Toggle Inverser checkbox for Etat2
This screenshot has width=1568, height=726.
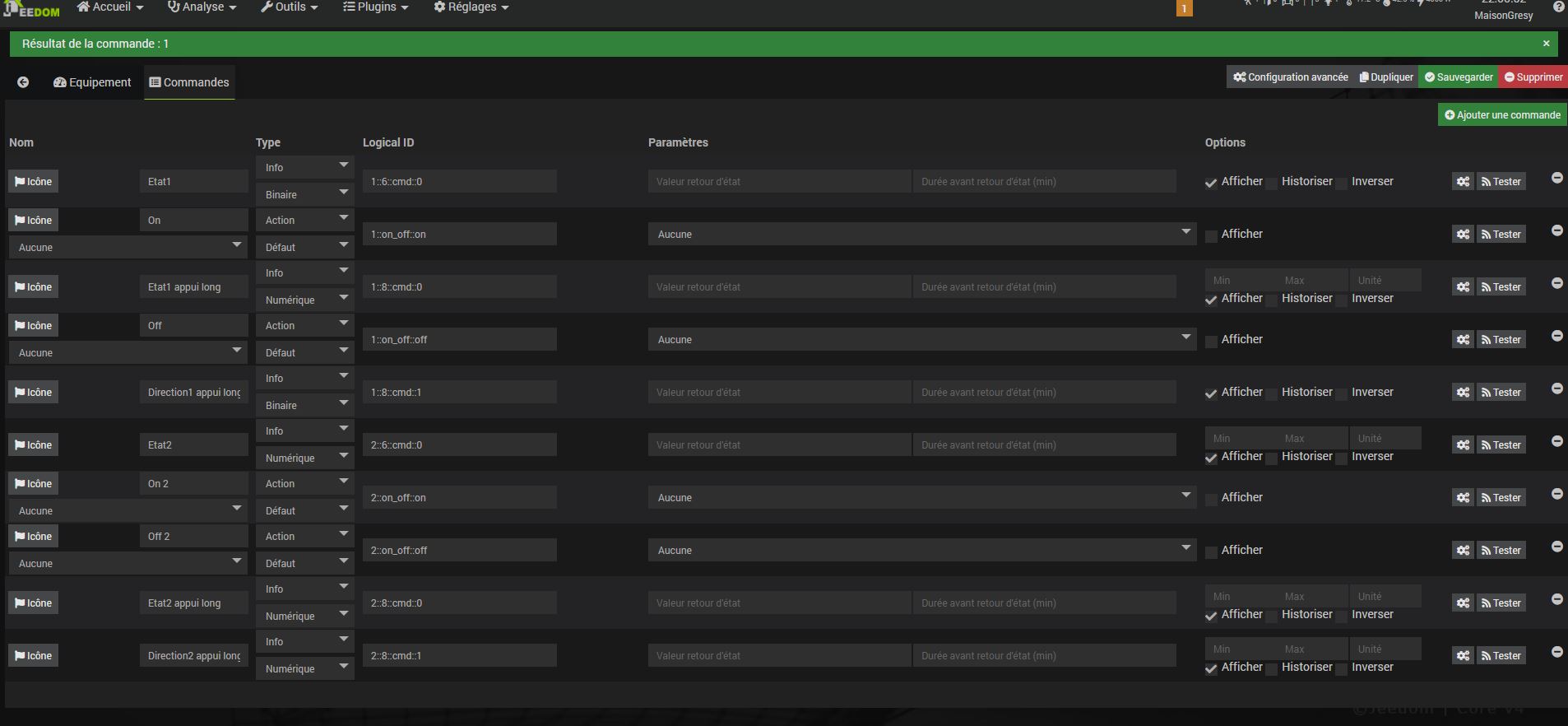click(x=1341, y=458)
